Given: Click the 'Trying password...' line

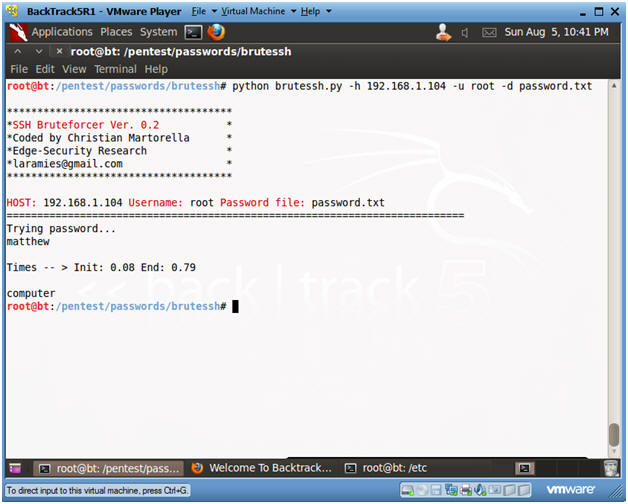Looking at the screenshot, I should (x=61, y=228).
